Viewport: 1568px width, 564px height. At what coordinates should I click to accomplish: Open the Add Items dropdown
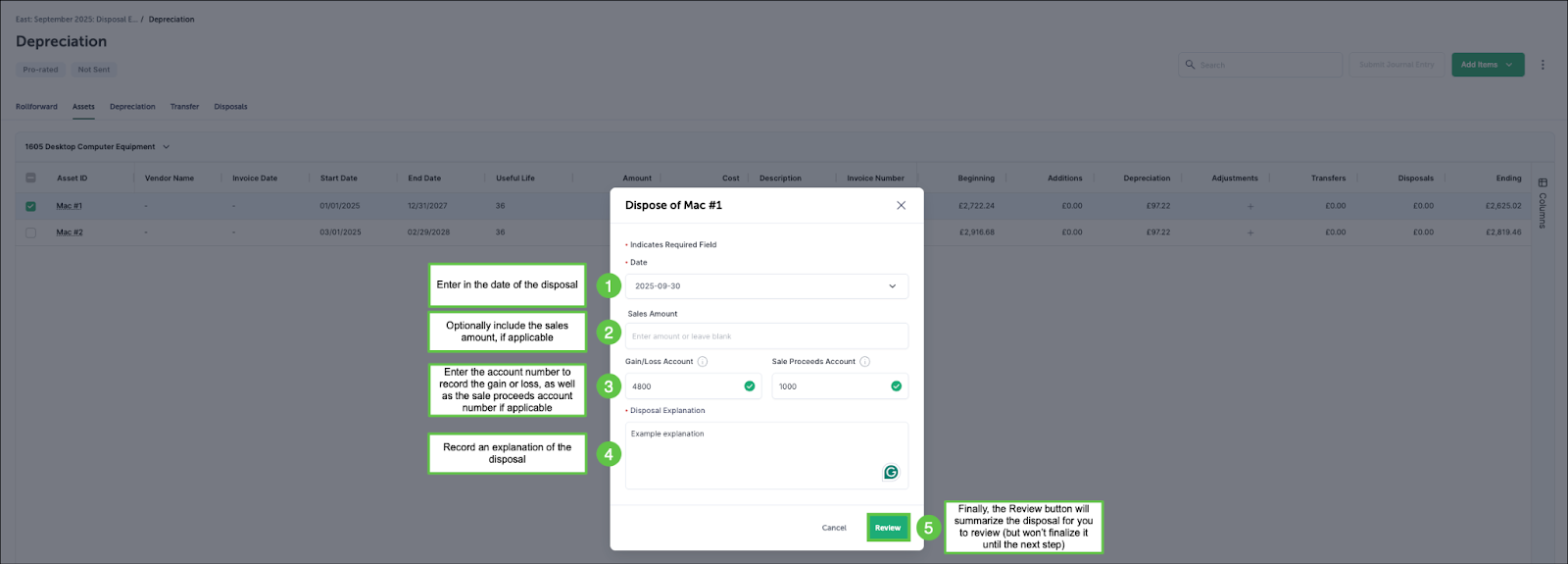[1487, 65]
